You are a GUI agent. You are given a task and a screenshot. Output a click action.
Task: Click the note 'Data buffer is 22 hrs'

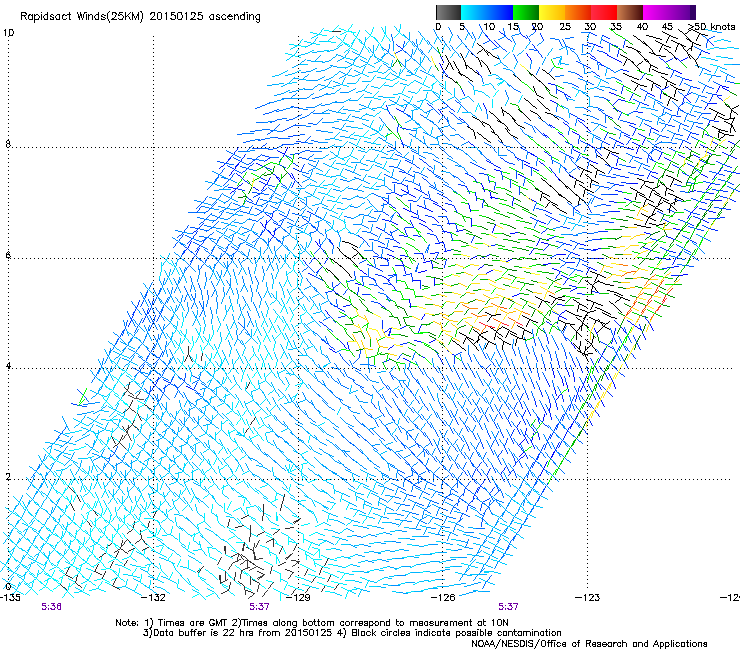click(204, 633)
